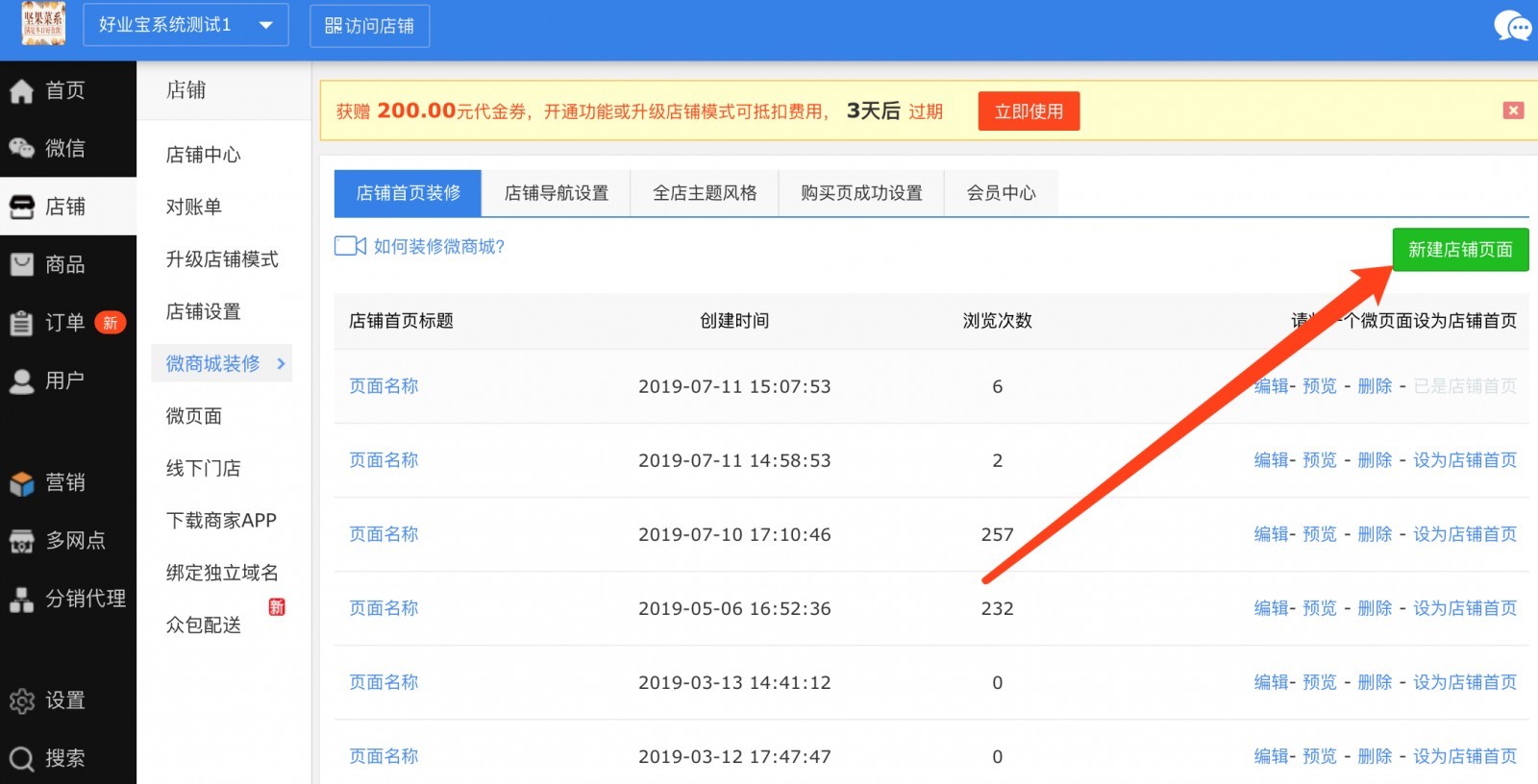Image resolution: width=1538 pixels, height=784 pixels.
Task: Open the 多网点 multi-outlet icon
Action: pos(21,541)
